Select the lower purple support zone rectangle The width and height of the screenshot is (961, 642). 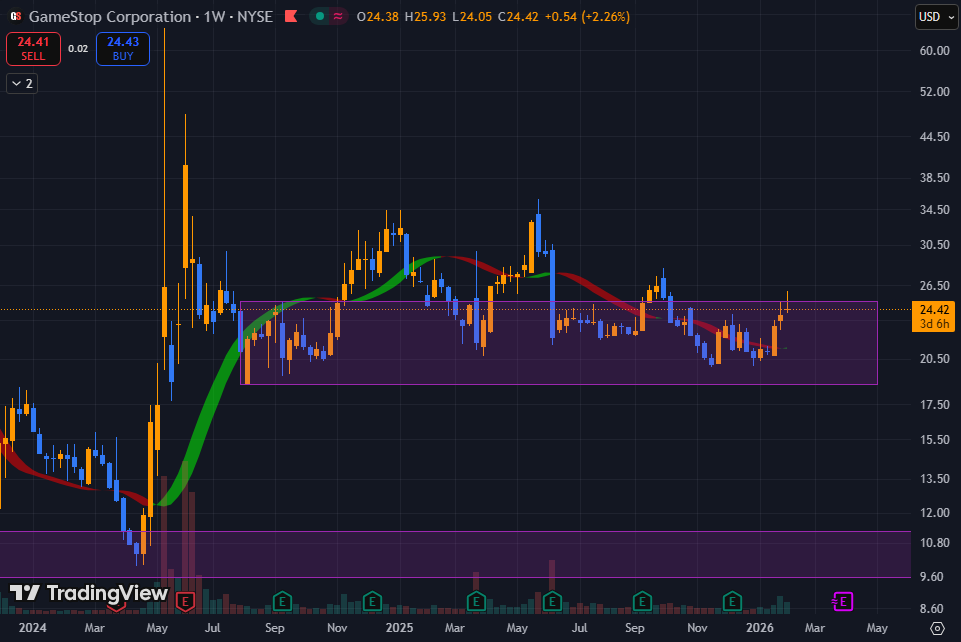pyautogui.click(x=455, y=554)
